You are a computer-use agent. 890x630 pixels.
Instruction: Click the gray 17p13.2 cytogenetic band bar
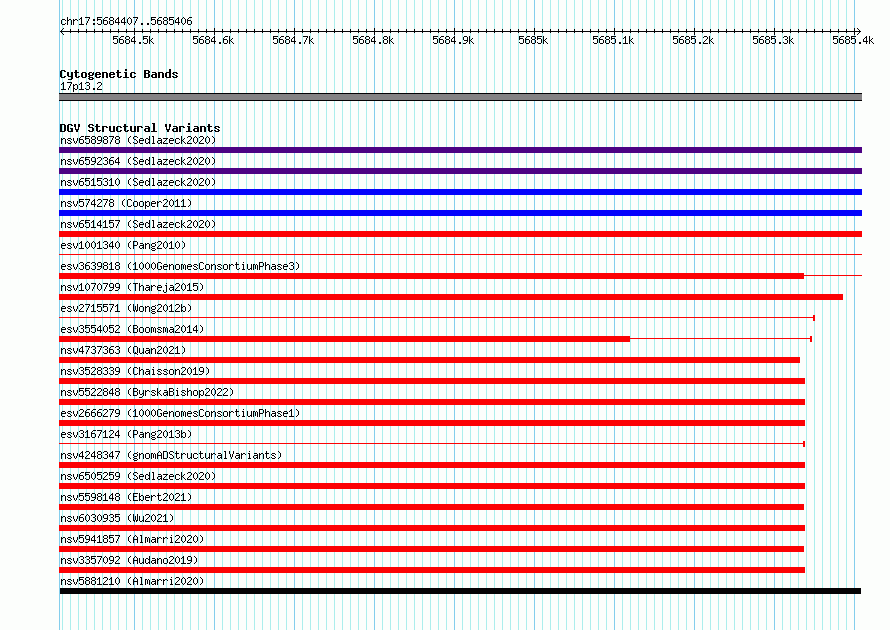(460, 97)
